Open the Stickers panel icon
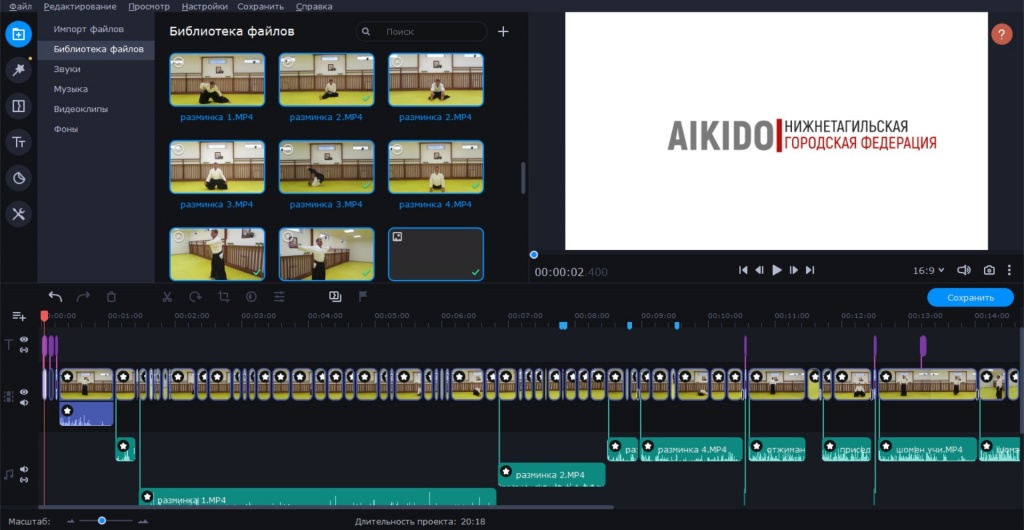This screenshot has height=530, width=1024. pos(18,178)
